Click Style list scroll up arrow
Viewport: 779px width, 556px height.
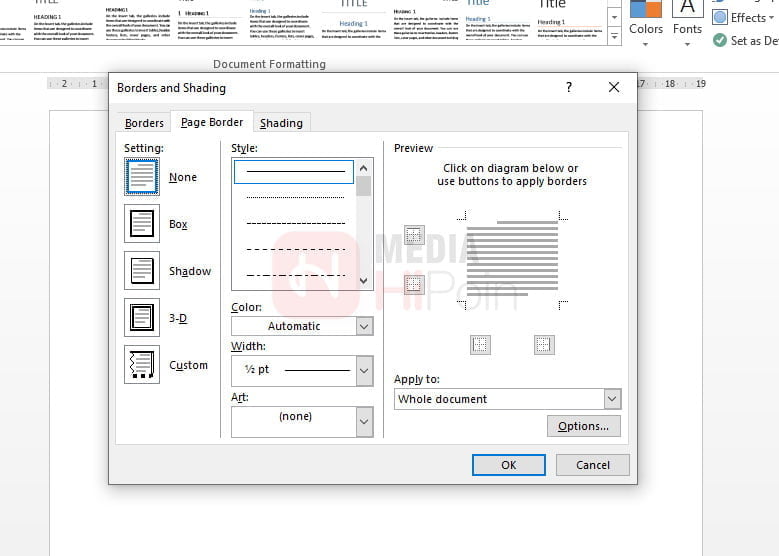pyautogui.click(x=364, y=168)
